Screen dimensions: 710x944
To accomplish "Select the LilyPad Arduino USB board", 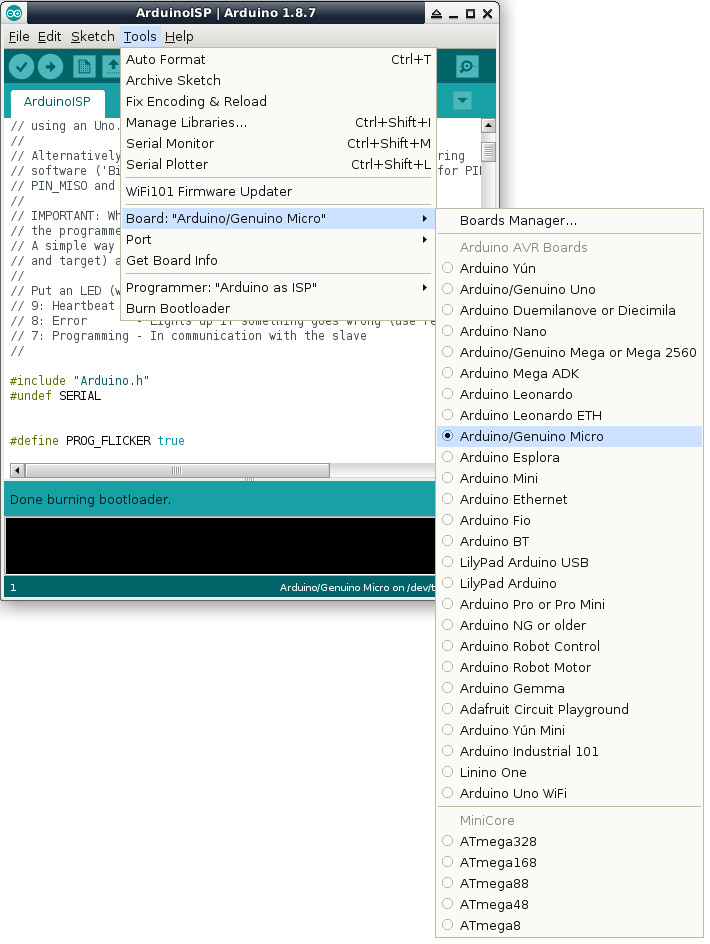I will coord(569,562).
